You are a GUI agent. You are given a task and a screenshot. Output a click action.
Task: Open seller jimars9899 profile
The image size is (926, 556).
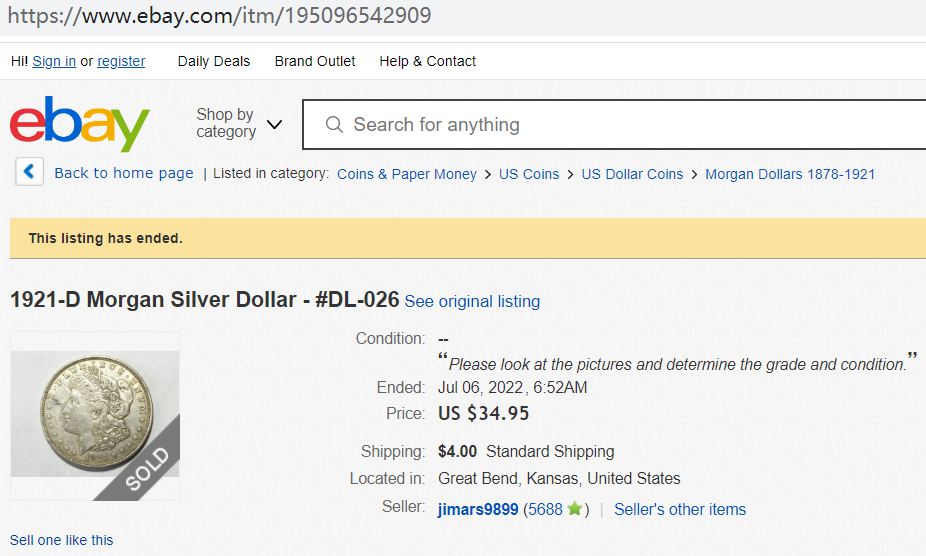478,509
